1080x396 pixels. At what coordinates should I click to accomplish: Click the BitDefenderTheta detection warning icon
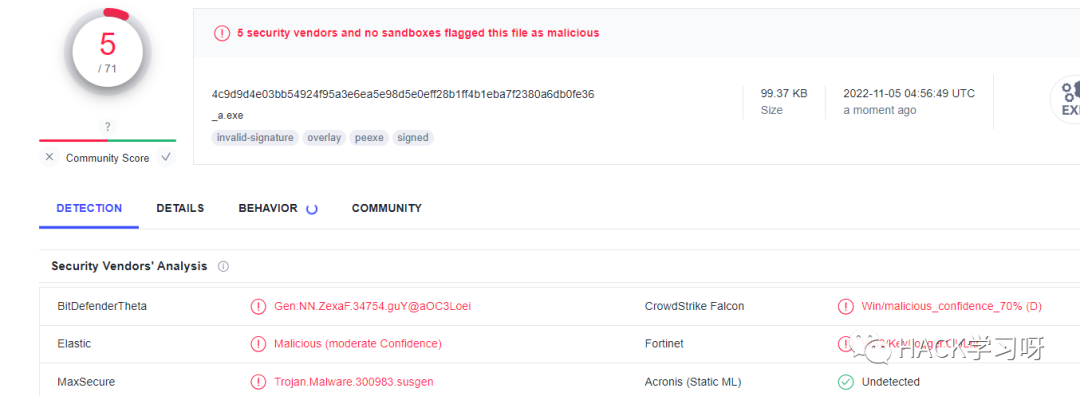pyautogui.click(x=258, y=306)
